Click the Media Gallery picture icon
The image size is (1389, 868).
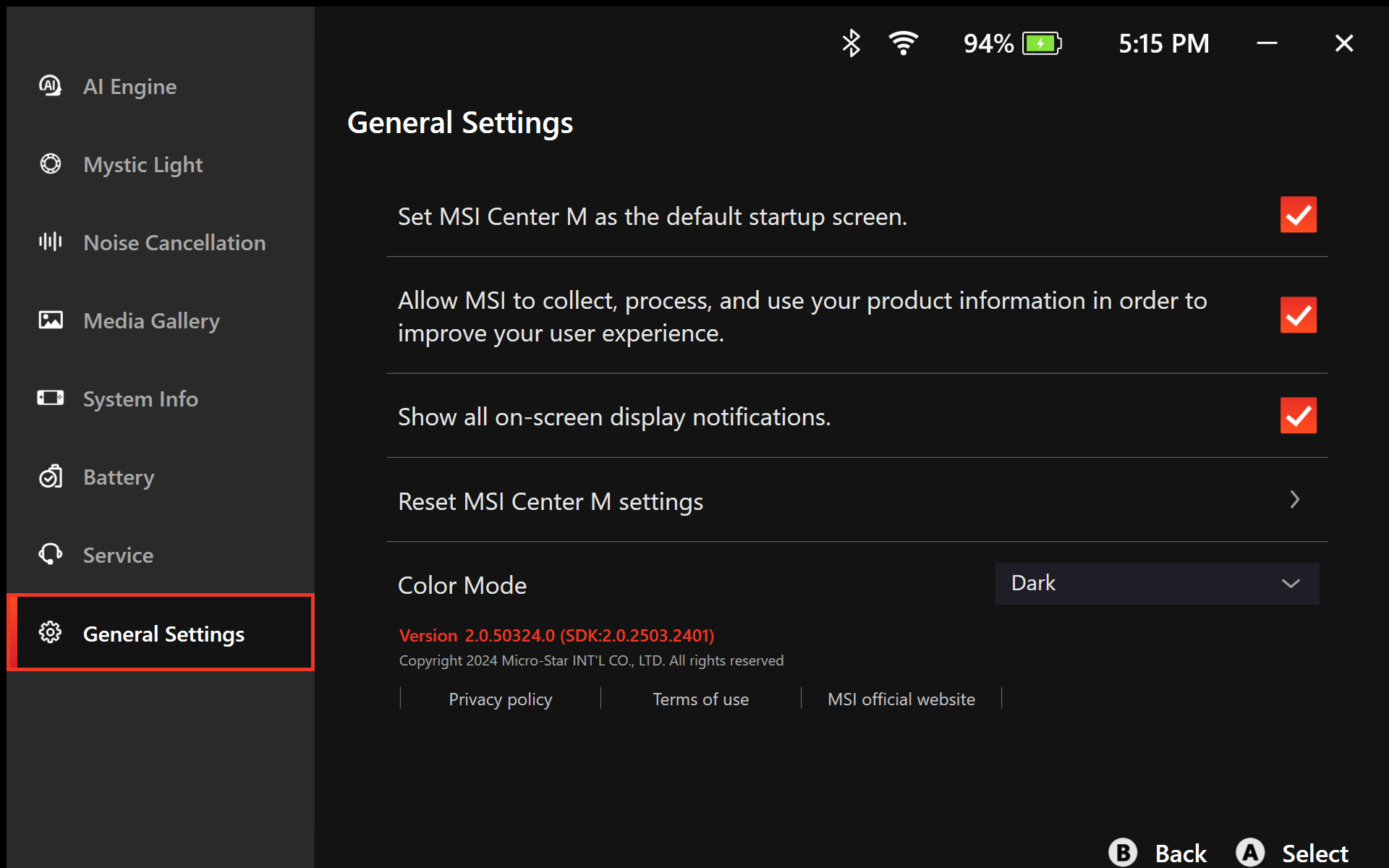tap(50, 320)
